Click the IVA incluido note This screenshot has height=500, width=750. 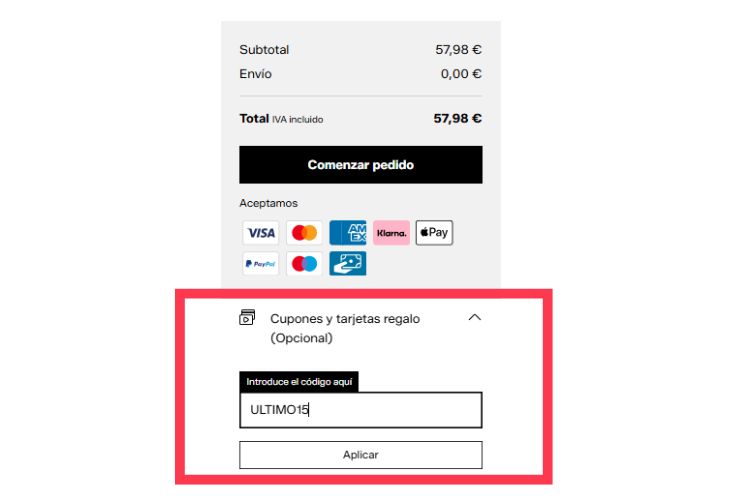pyautogui.click(x=298, y=120)
